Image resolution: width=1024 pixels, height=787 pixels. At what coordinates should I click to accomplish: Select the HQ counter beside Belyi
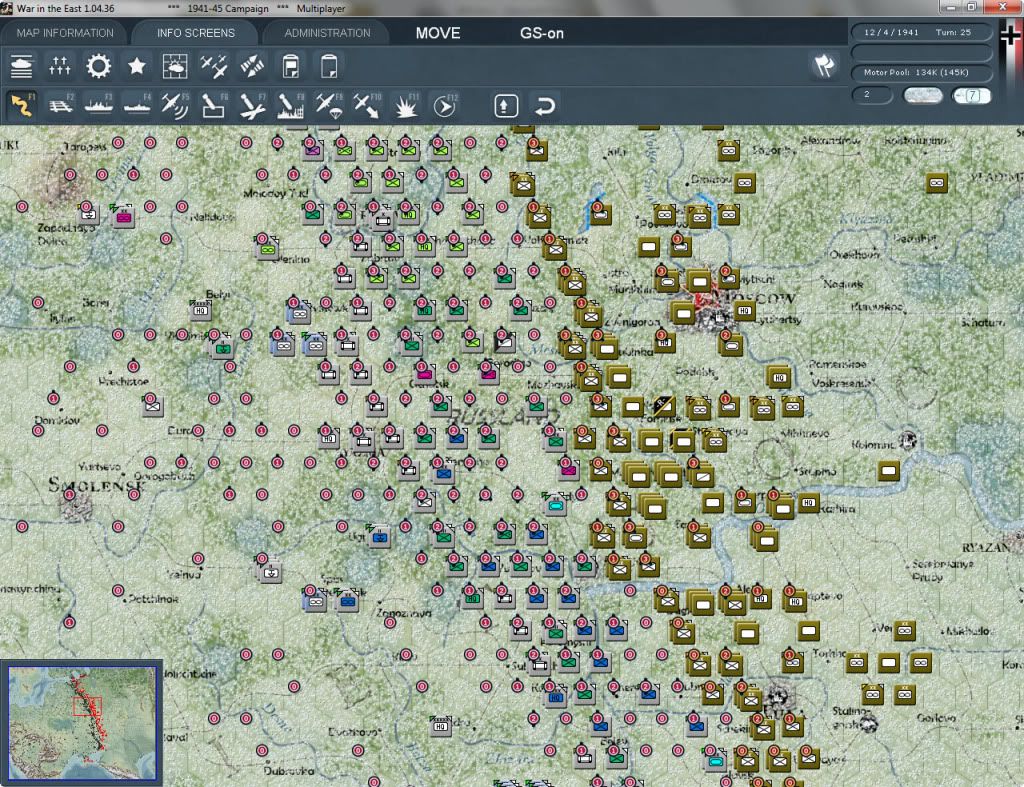click(x=200, y=310)
